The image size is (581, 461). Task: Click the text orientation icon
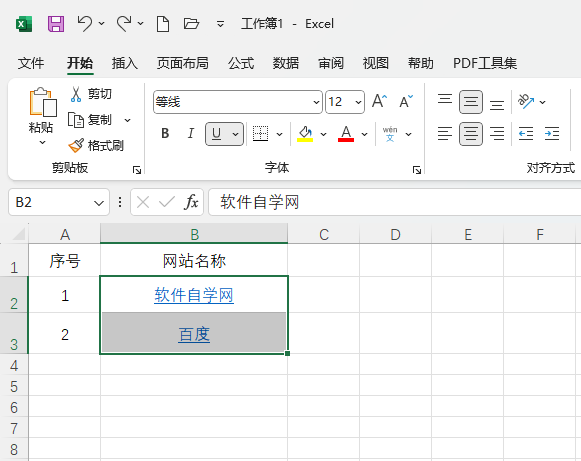526,101
